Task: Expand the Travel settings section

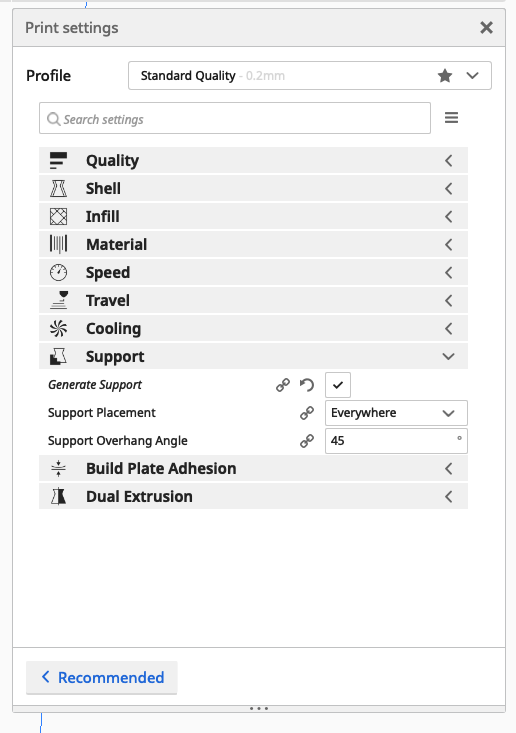Action: 253,301
